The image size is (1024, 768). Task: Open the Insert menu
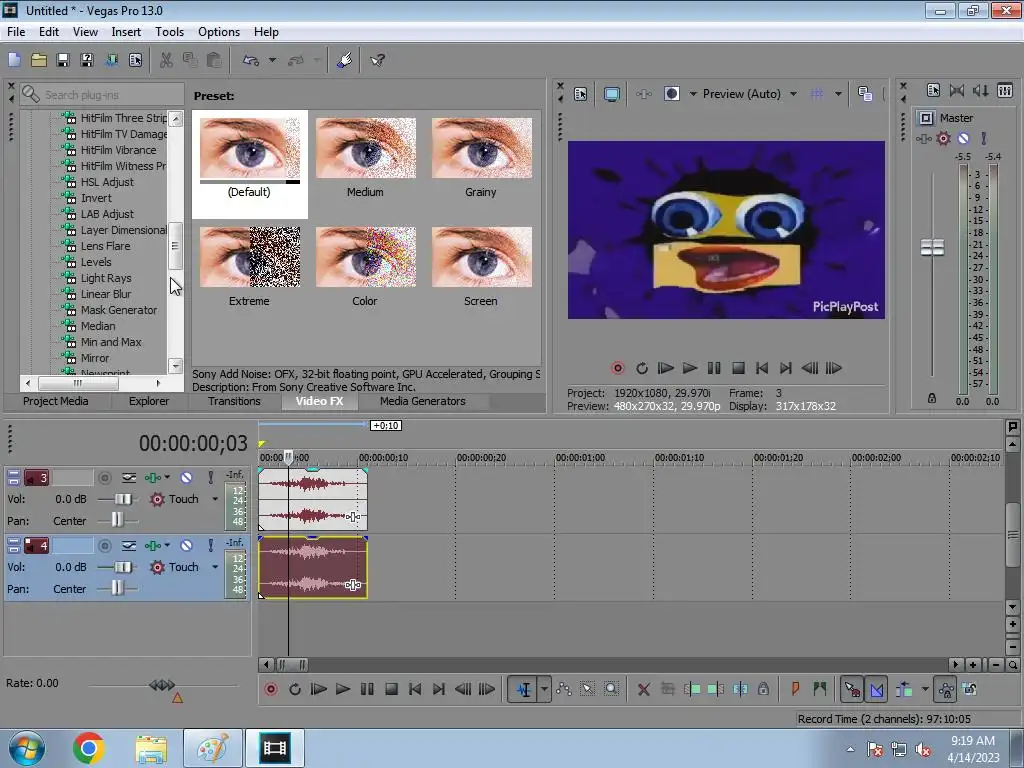coord(126,32)
